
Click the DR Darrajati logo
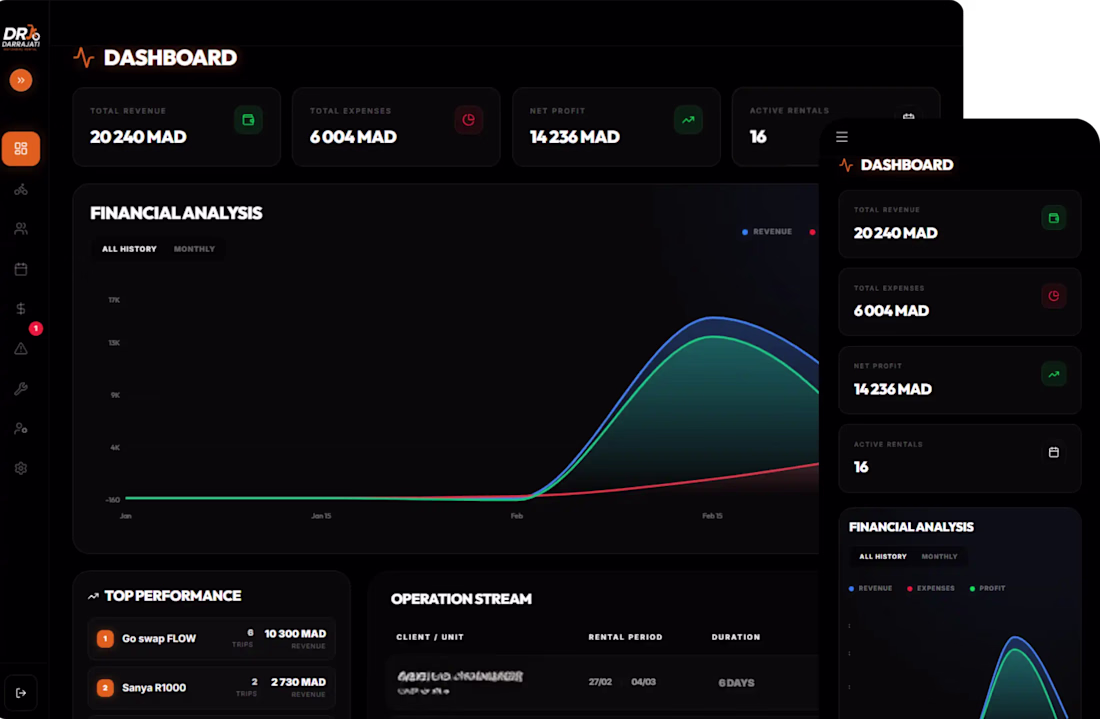point(21,37)
